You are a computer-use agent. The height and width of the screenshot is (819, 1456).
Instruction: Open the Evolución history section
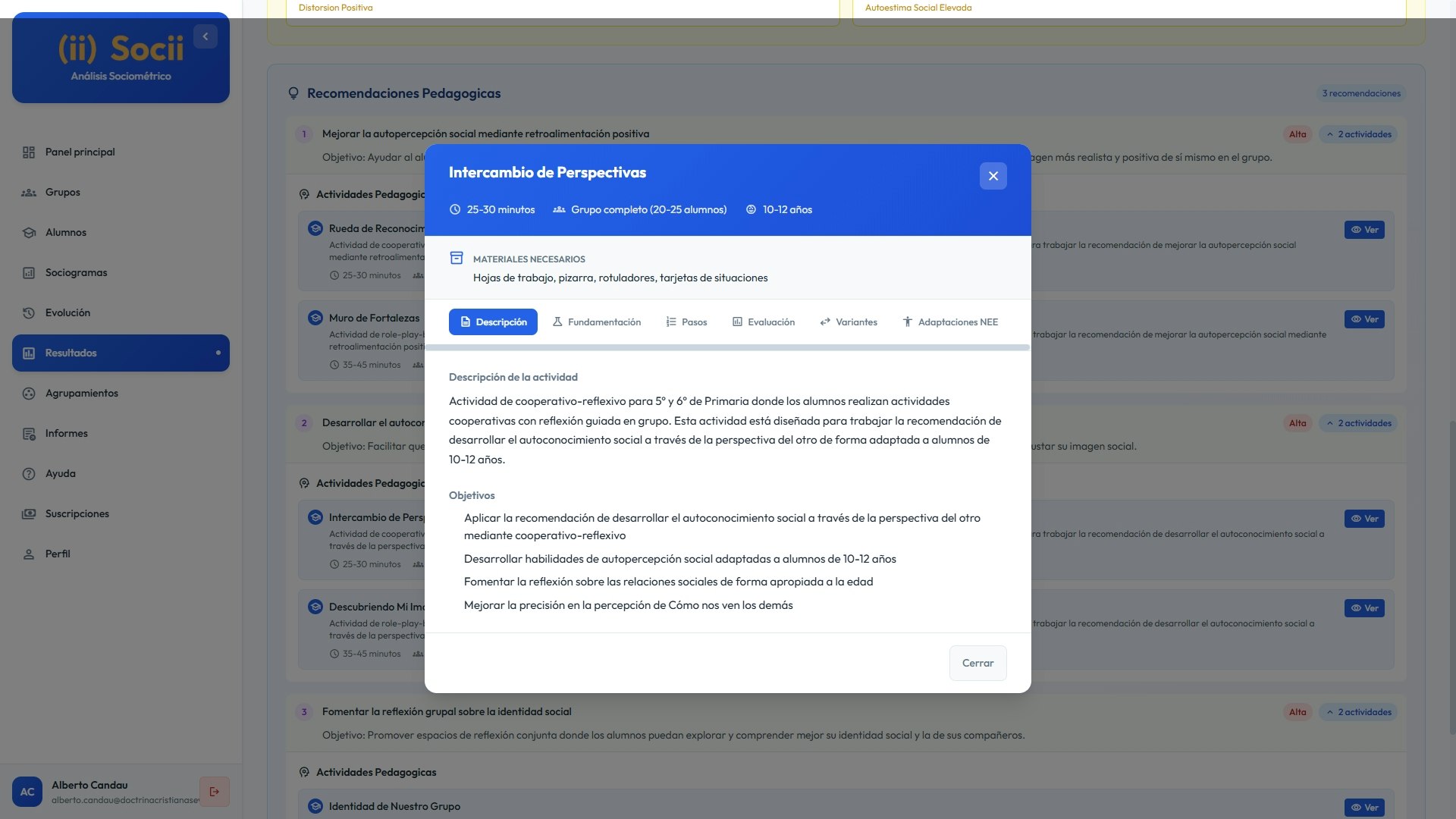click(x=67, y=312)
